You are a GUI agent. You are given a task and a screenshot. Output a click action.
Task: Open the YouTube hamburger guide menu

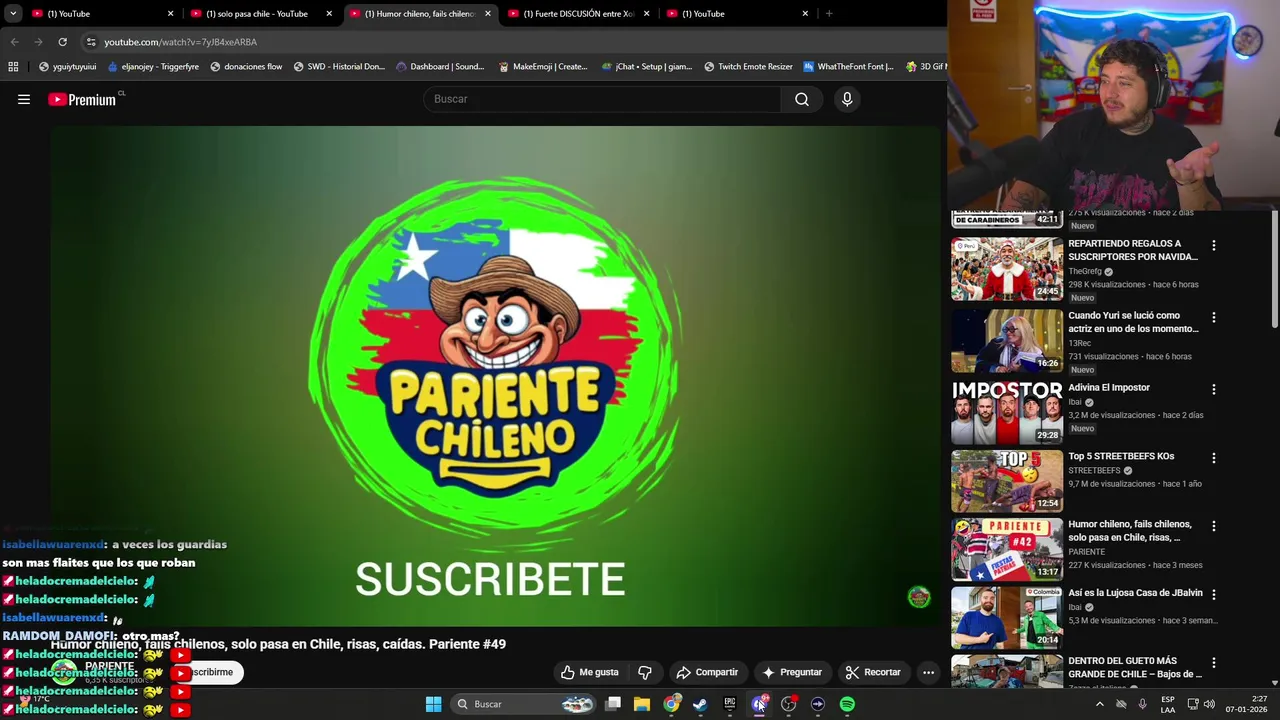click(x=24, y=99)
